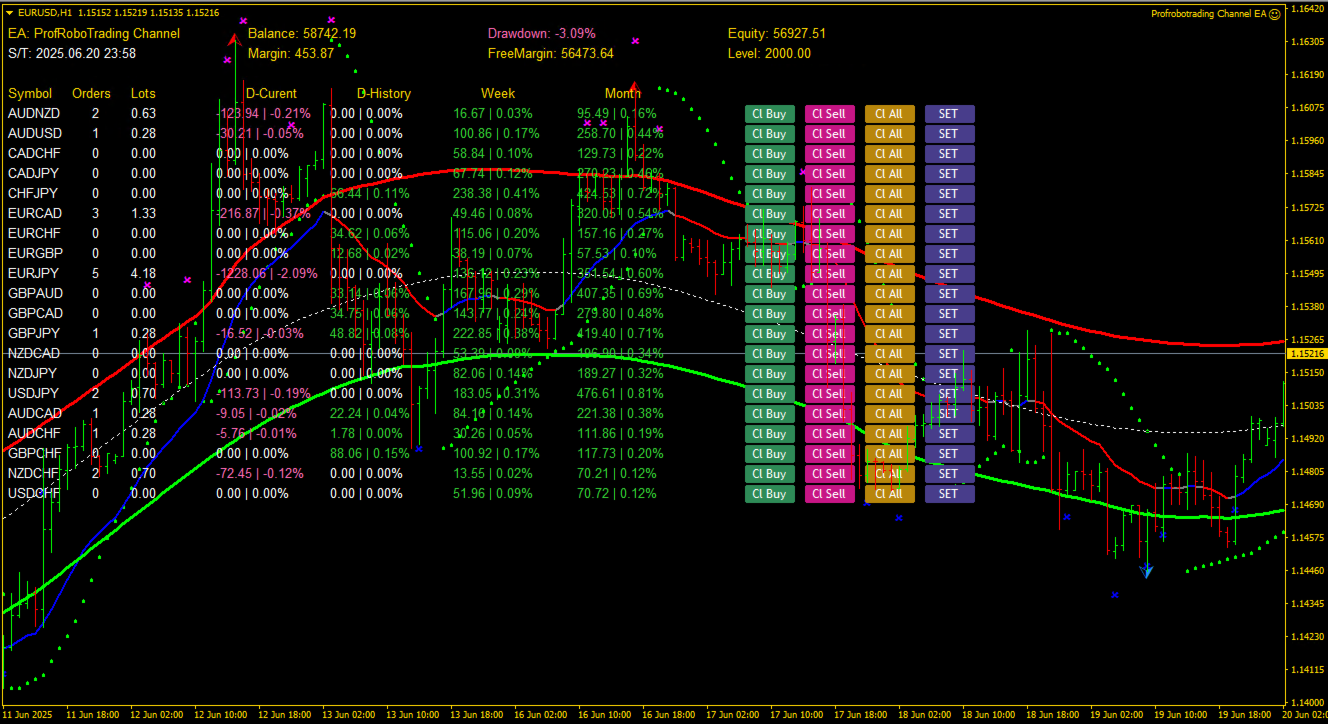Close sell orders for GBPJPY

pyautogui.click(x=829, y=334)
